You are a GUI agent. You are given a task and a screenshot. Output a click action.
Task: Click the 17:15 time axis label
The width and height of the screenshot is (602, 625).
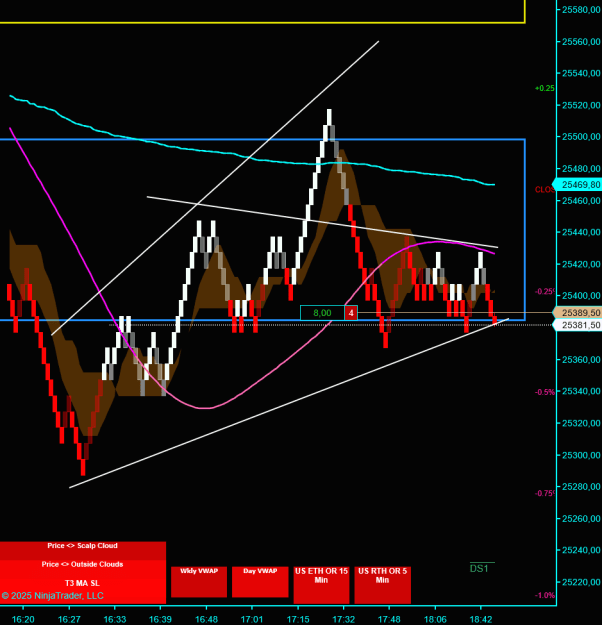tap(298, 619)
